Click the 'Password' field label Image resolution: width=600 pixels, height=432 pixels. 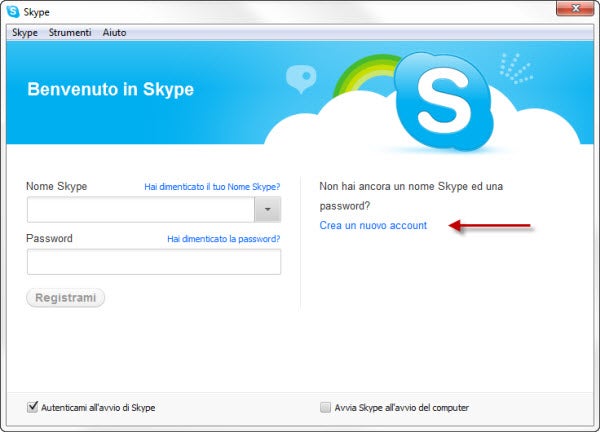(x=49, y=238)
